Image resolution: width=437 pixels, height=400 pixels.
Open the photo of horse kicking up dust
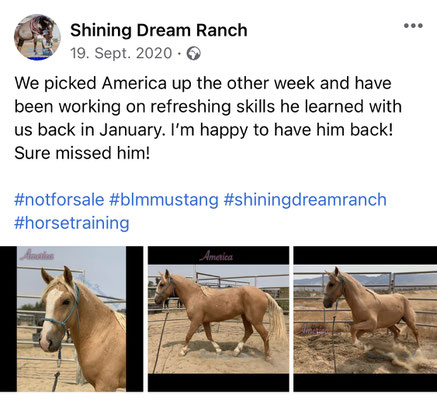coord(365,319)
